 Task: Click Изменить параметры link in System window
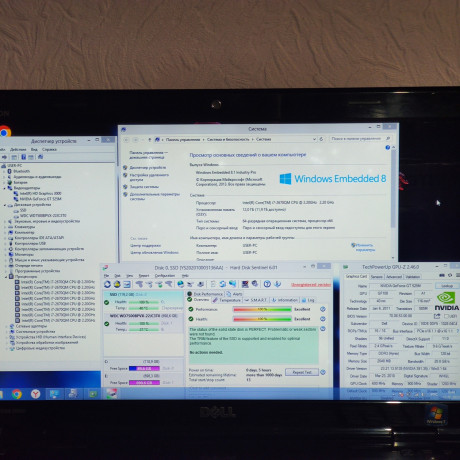[x=365, y=247]
